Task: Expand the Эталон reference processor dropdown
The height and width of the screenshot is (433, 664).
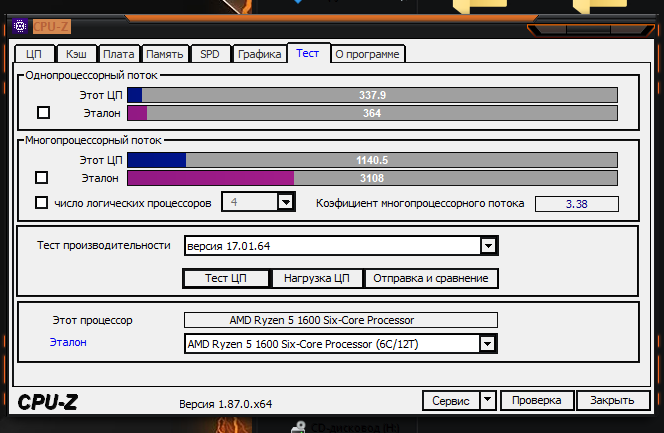Action: coord(487,344)
